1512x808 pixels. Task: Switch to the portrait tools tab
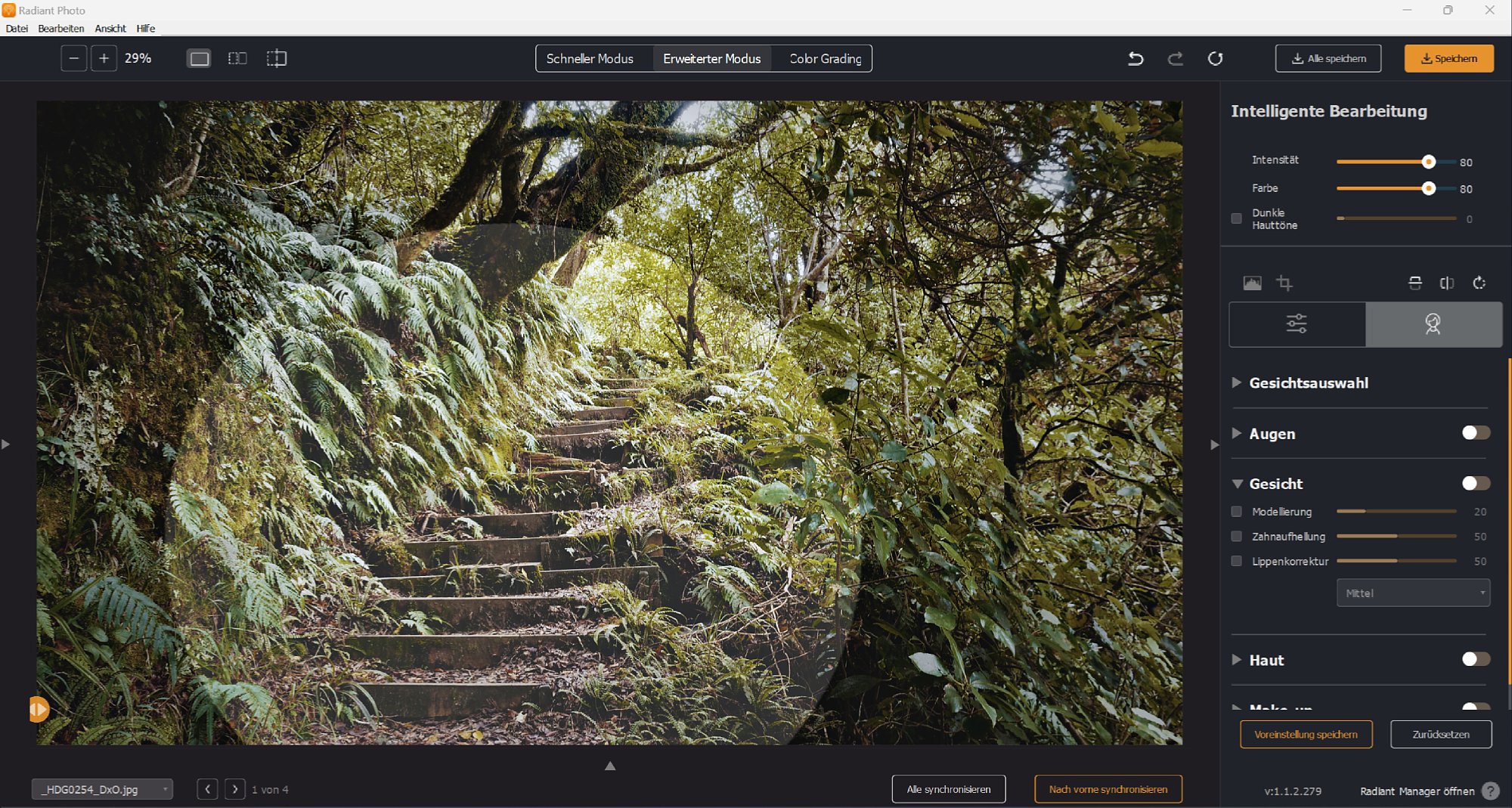pyautogui.click(x=1433, y=324)
